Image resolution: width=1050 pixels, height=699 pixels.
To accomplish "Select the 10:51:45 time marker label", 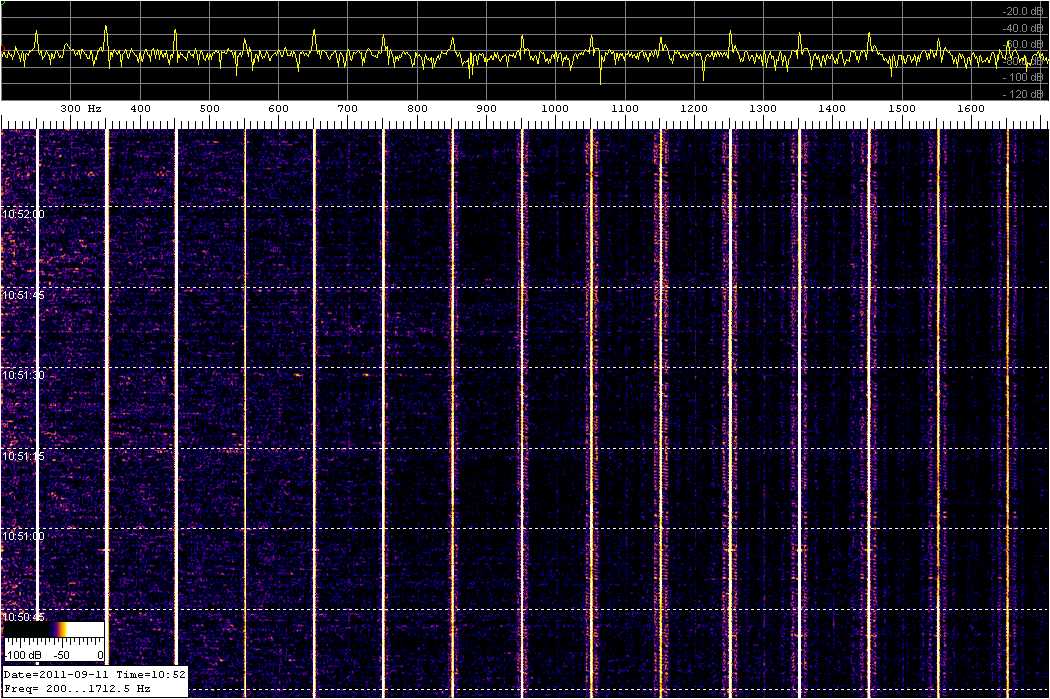I will click(23, 295).
